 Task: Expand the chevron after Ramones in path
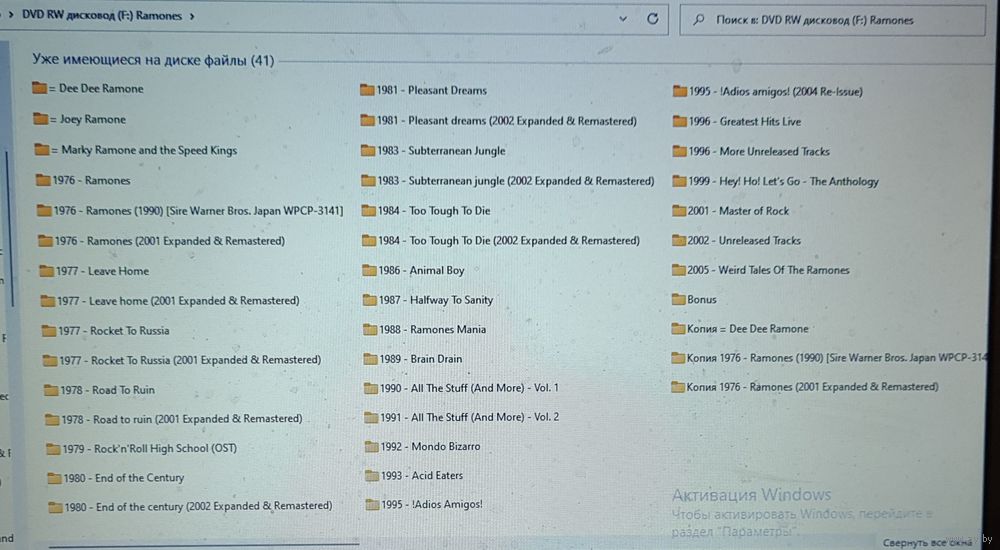(192, 17)
